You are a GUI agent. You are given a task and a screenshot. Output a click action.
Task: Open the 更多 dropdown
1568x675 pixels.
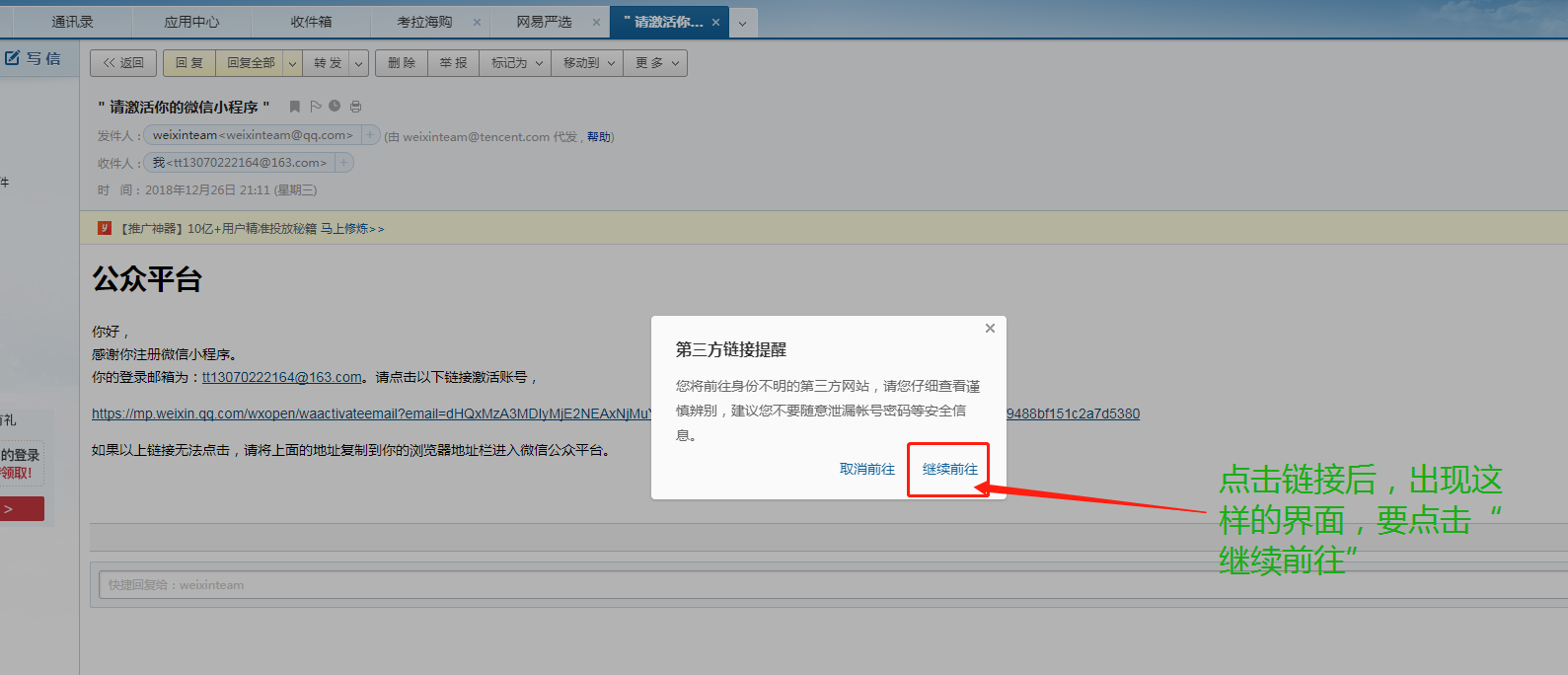pos(656,63)
